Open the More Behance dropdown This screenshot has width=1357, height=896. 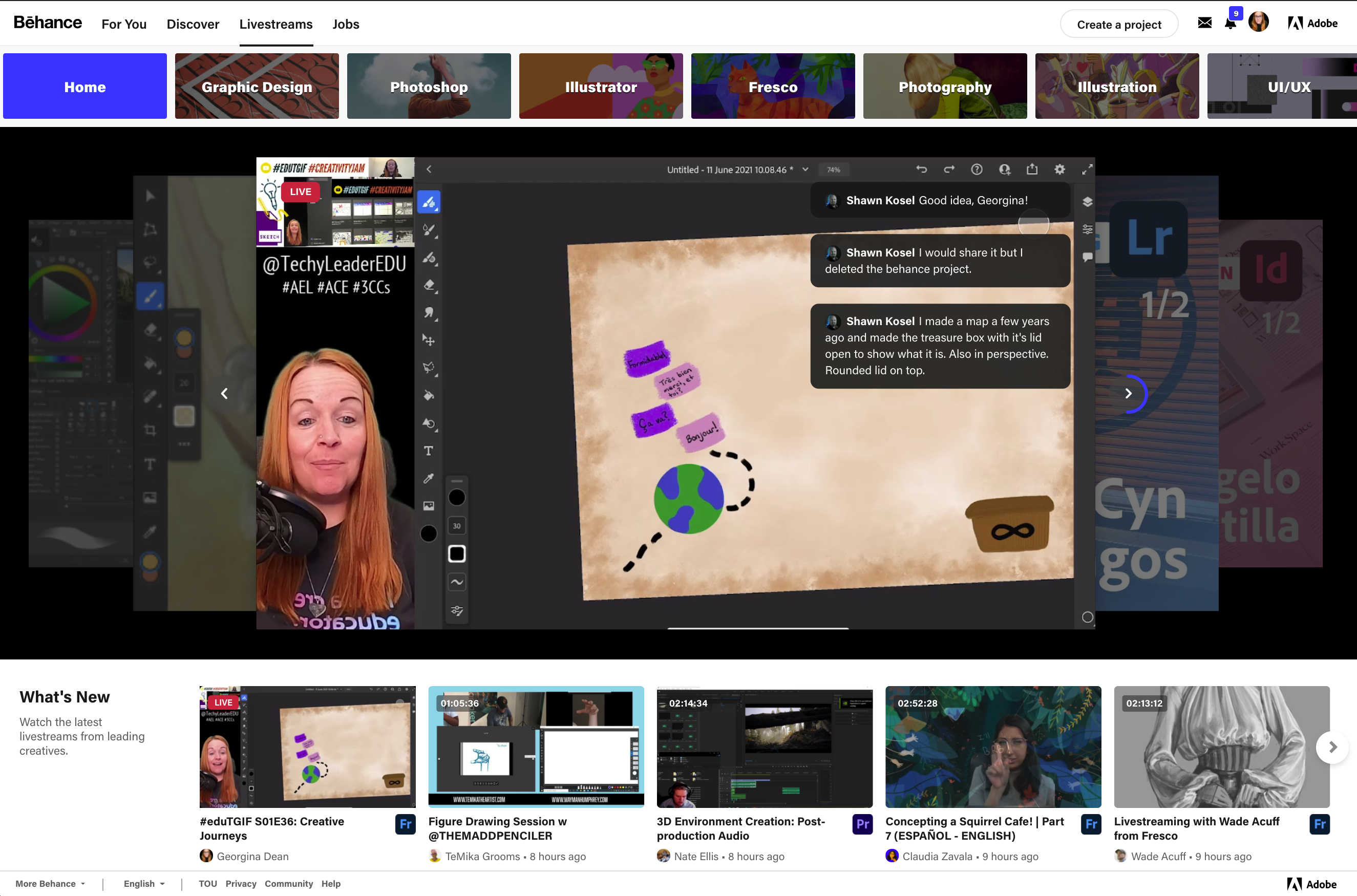(x=50, y=883)
